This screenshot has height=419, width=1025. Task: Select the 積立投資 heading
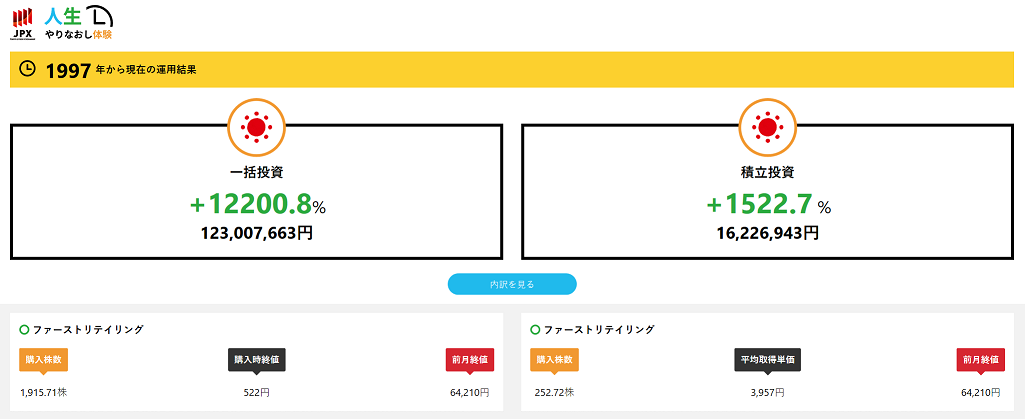[x=767, y=172]
